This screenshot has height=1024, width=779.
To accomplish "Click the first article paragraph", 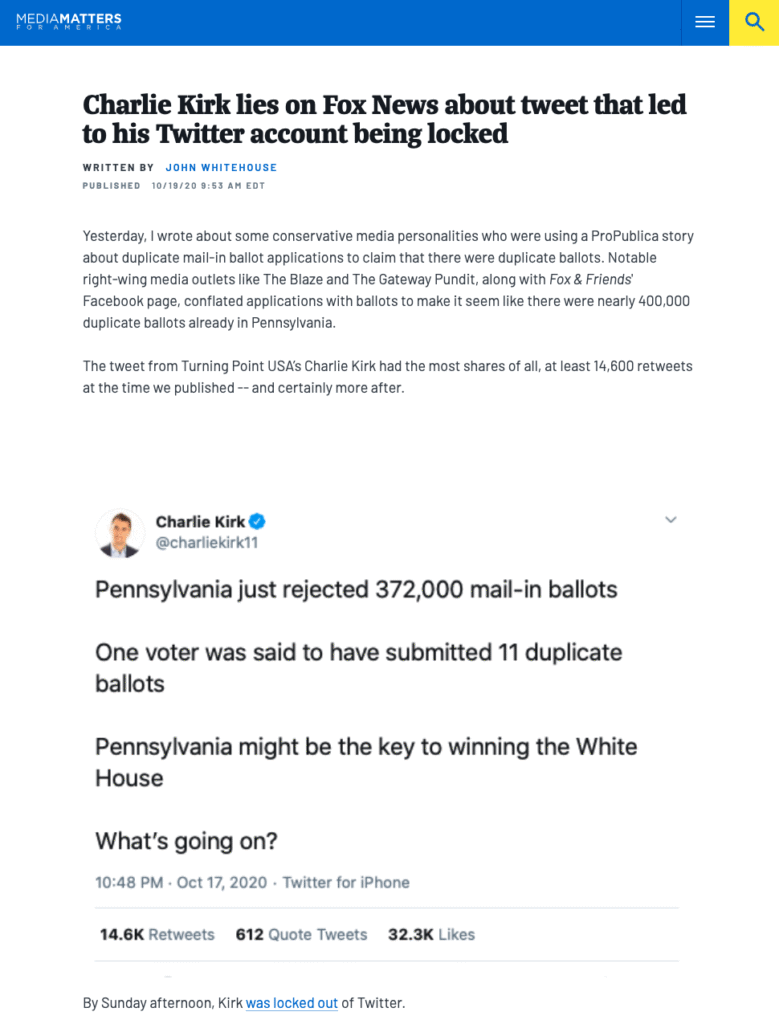I will coord(388,280).
